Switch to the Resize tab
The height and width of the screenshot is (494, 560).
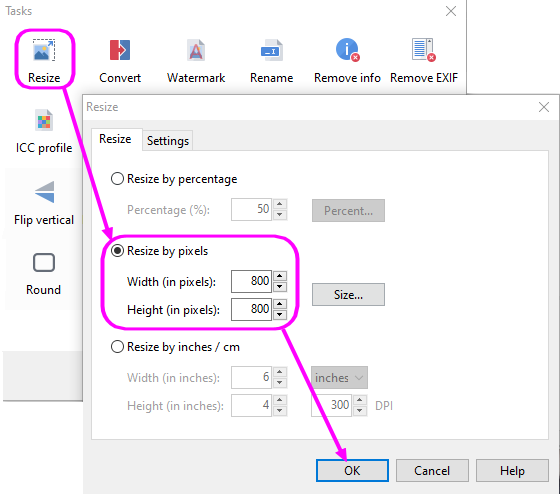click(115, 139)
